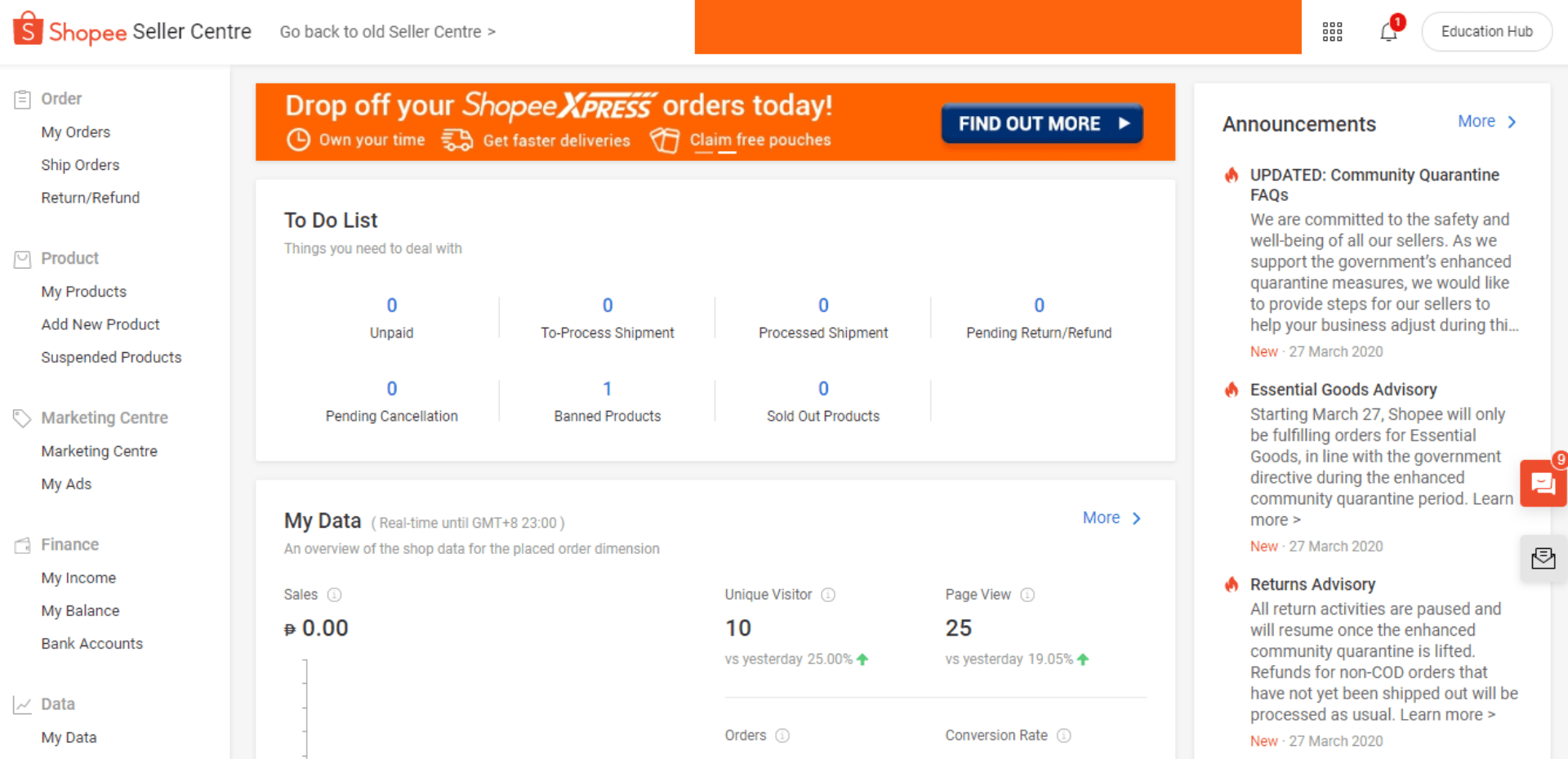The width and height of the screenshot is (1568, 759).
Task: Click the pouch icon on banner
Action: pos(665,140)
